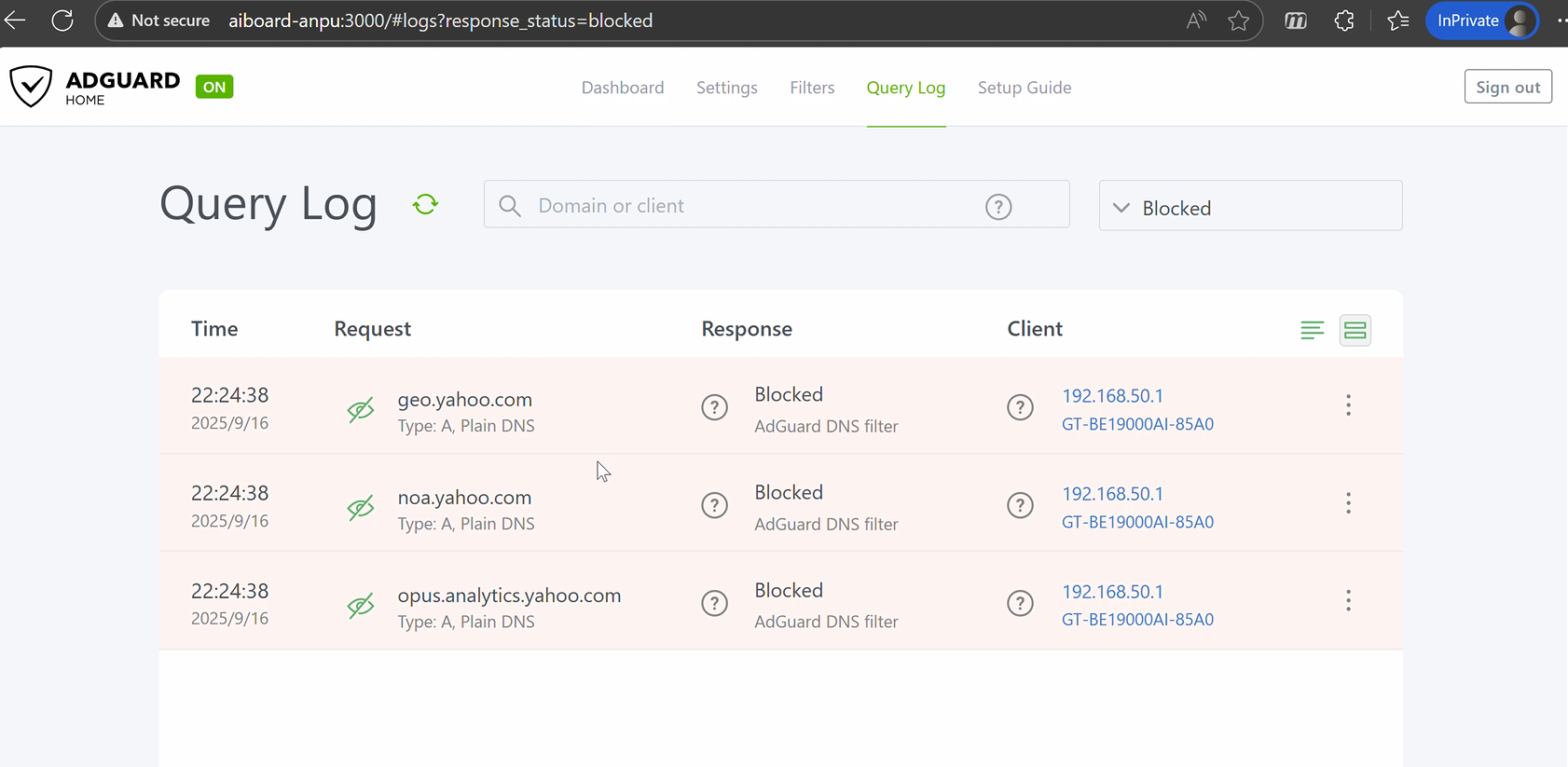Click browser favorites star icon

pos(1238,21)
